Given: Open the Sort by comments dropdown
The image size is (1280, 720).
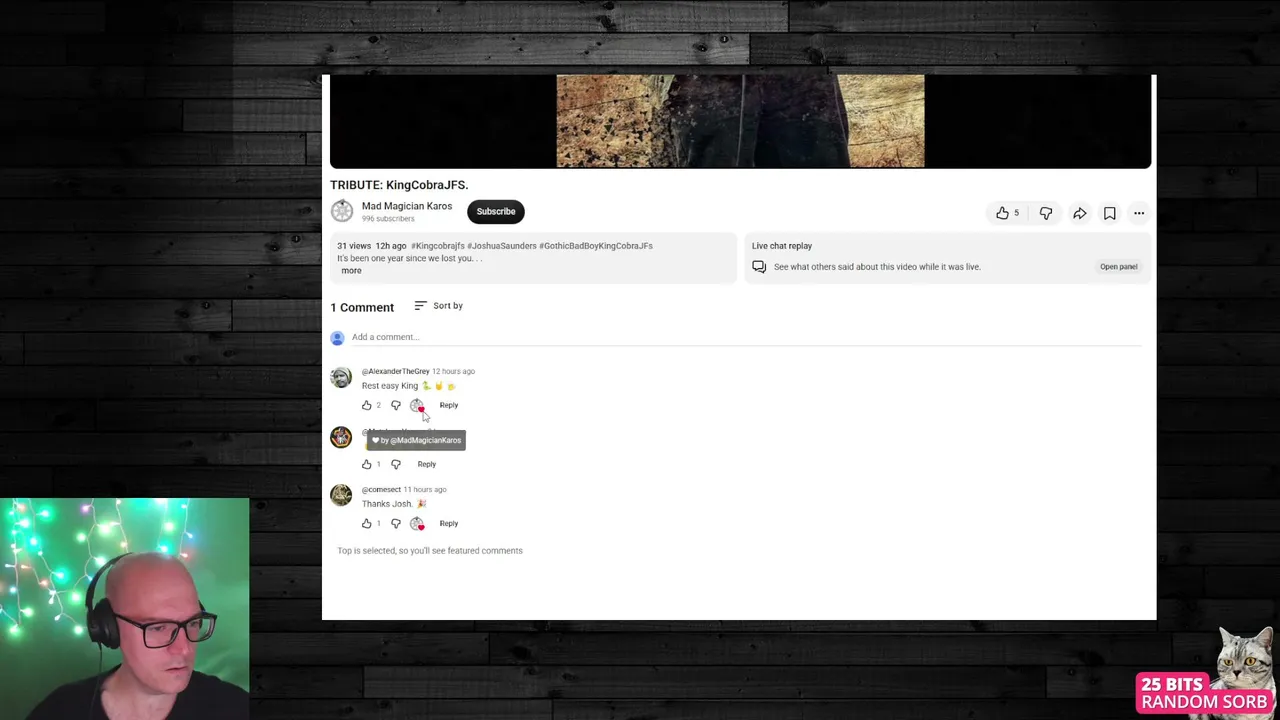Looking at the screenshot, I should pos(438,306).
